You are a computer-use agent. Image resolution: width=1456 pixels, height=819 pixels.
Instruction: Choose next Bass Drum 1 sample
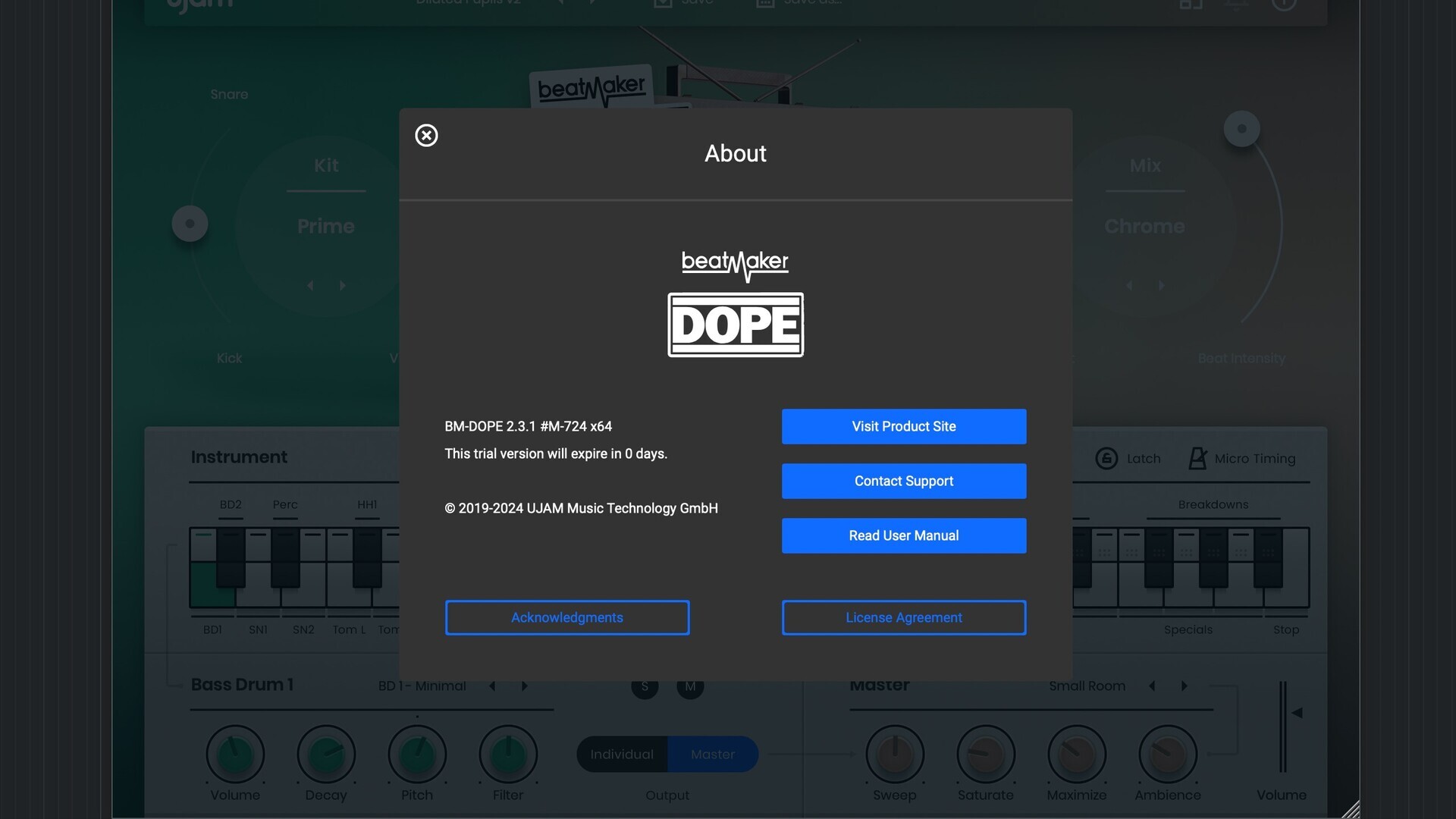pos(524,686)
